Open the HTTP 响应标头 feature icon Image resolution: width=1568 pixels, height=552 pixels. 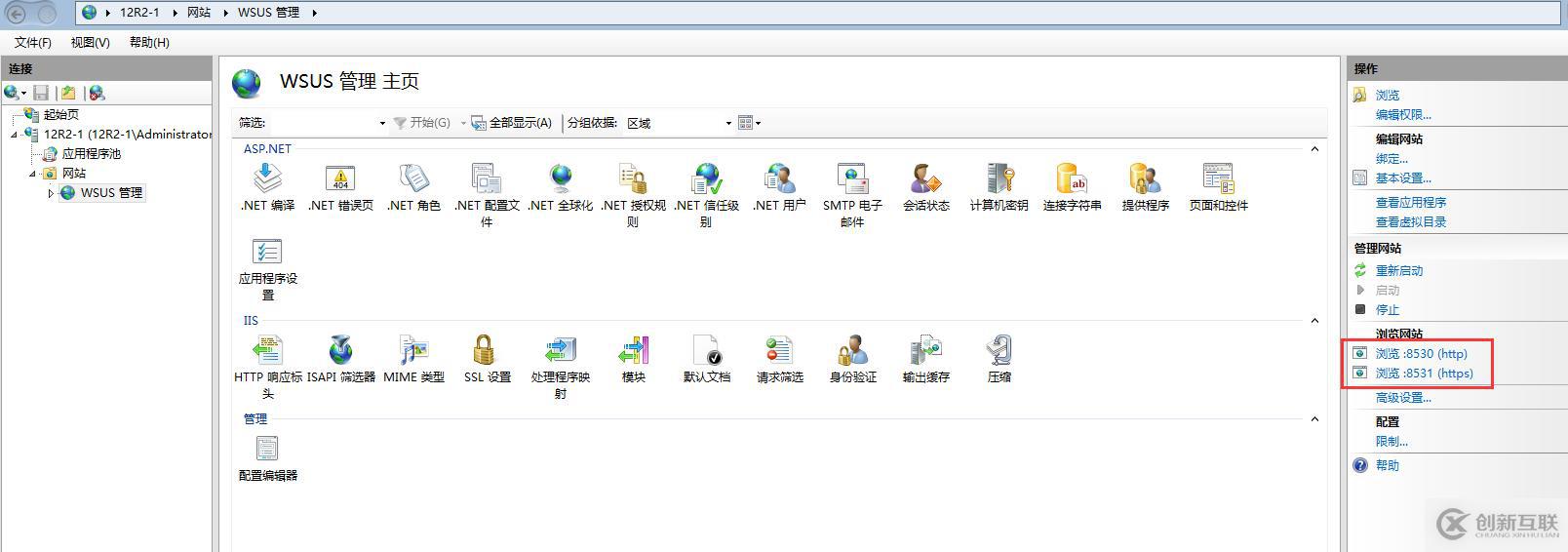point(267,349)
